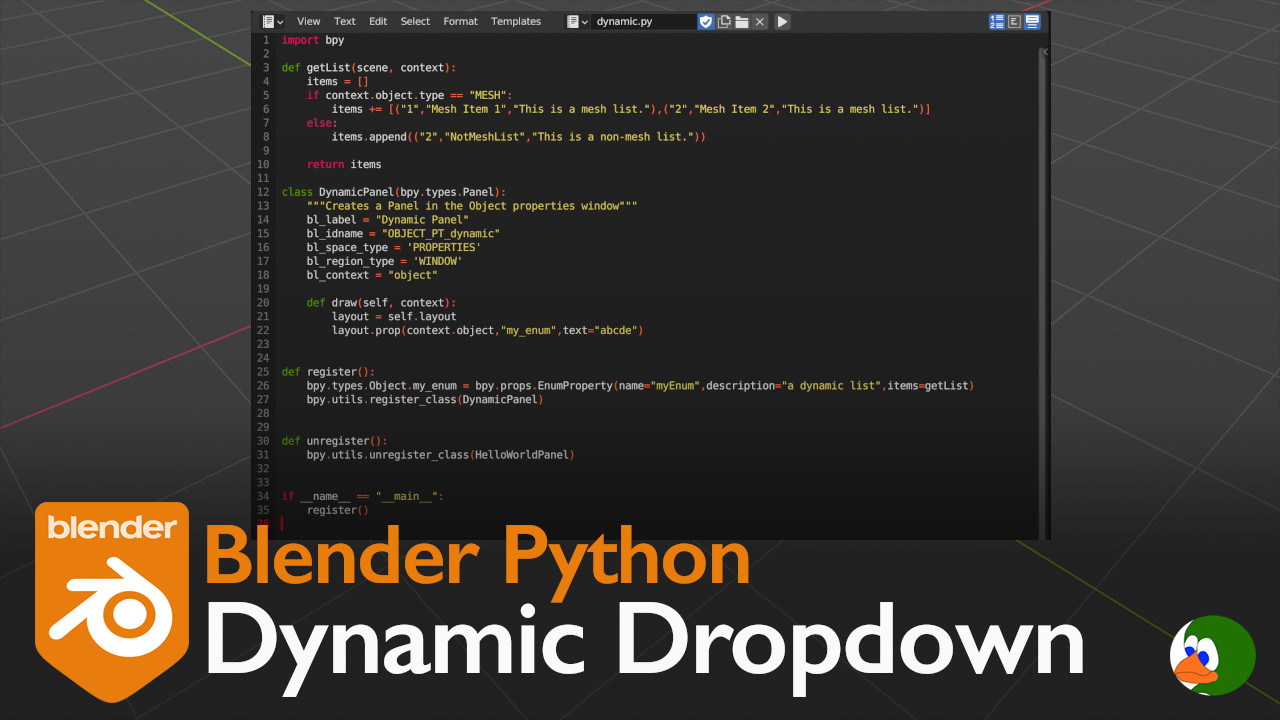Expand the sidebar using the small arrow
Viewport: 1280px width, 720px height.
[1044, 51]
